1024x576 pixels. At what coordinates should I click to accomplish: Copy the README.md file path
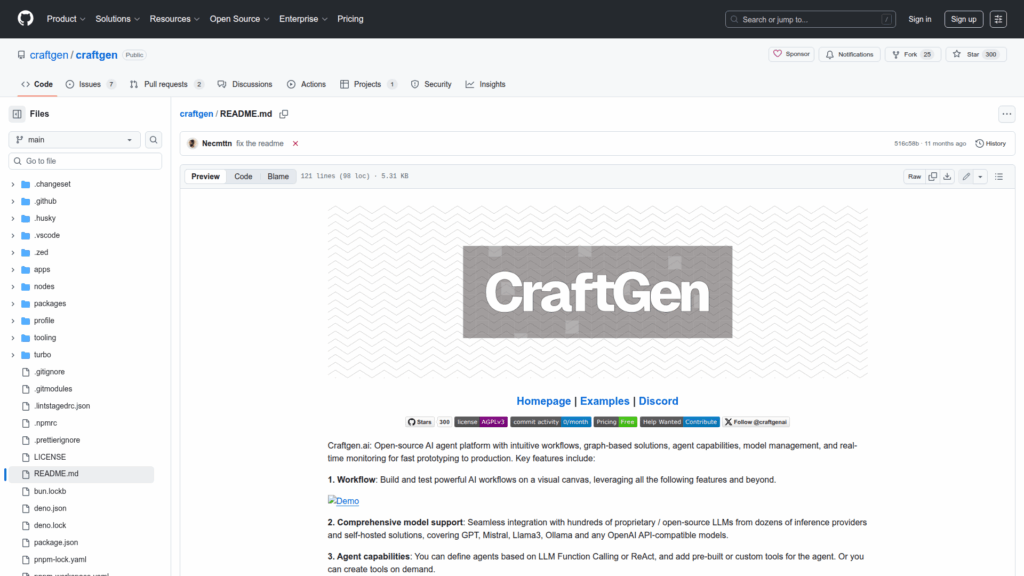[284, 114]
